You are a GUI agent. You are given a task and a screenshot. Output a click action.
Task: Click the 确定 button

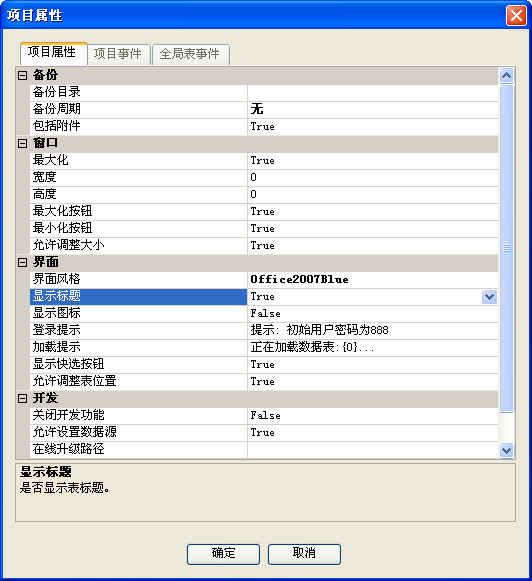pos(223,554)
